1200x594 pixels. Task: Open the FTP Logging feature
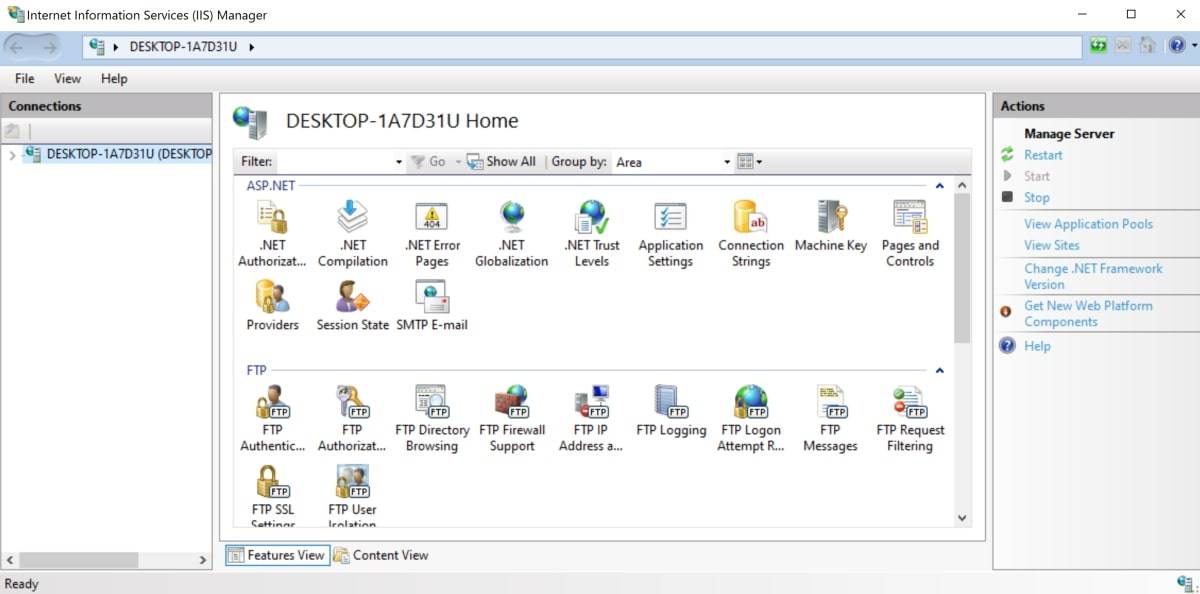(671, 411)
